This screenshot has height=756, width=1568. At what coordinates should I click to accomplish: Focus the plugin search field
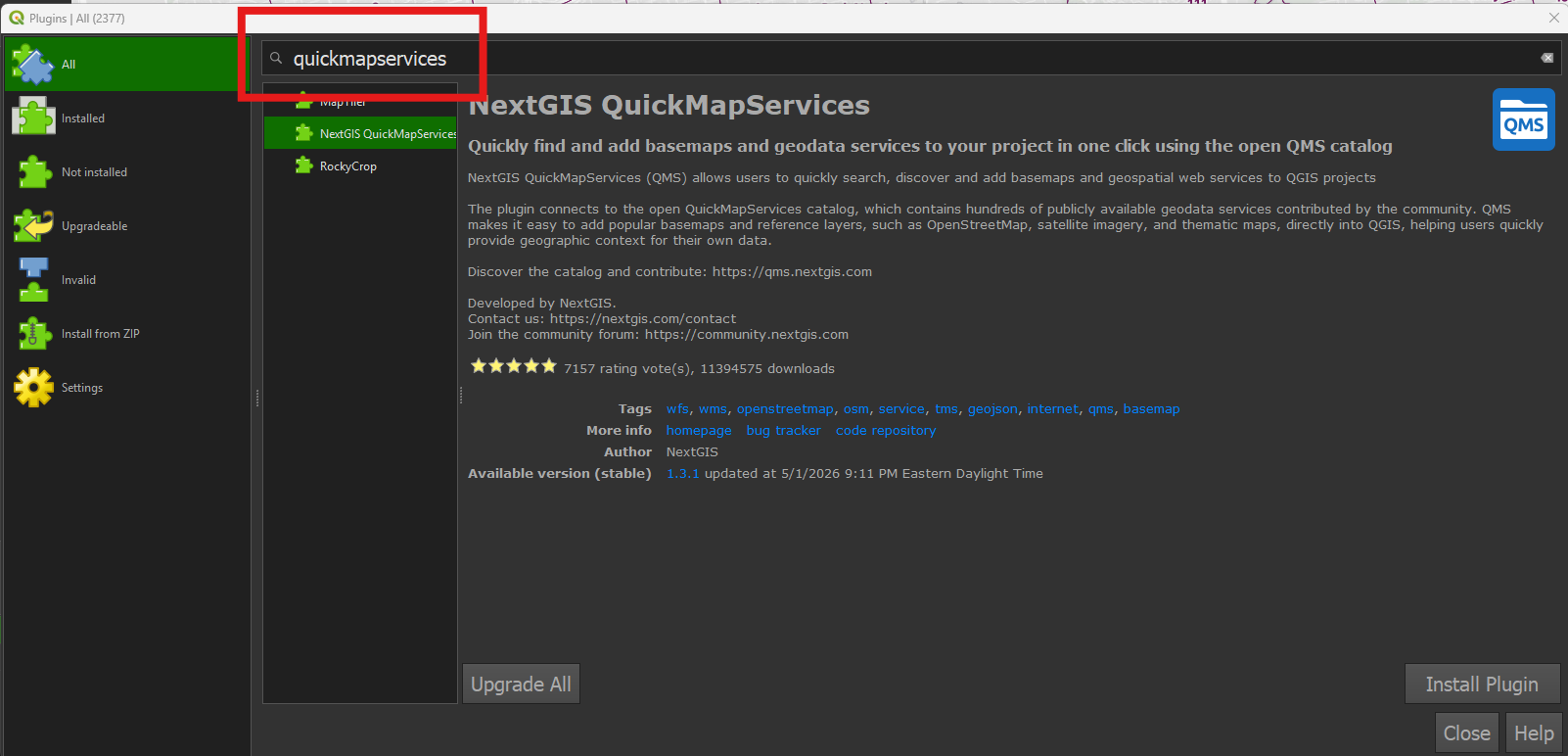910,59
